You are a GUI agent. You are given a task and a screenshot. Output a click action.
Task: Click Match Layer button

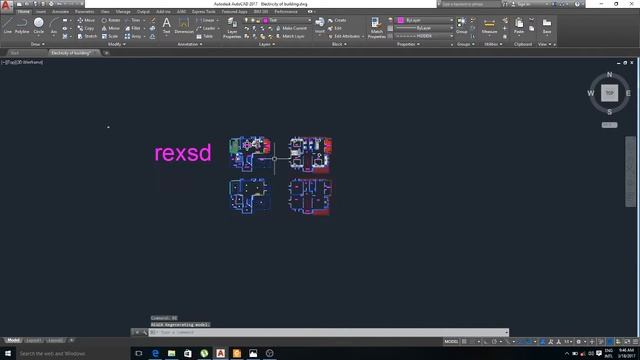point(290,36)
